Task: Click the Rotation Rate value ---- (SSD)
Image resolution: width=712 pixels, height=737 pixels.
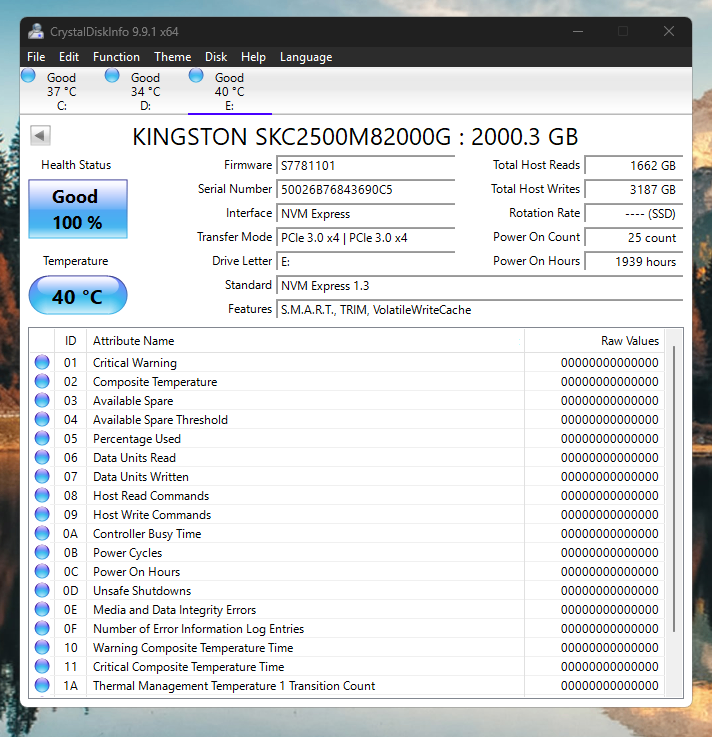Action: tap(634, 213)
